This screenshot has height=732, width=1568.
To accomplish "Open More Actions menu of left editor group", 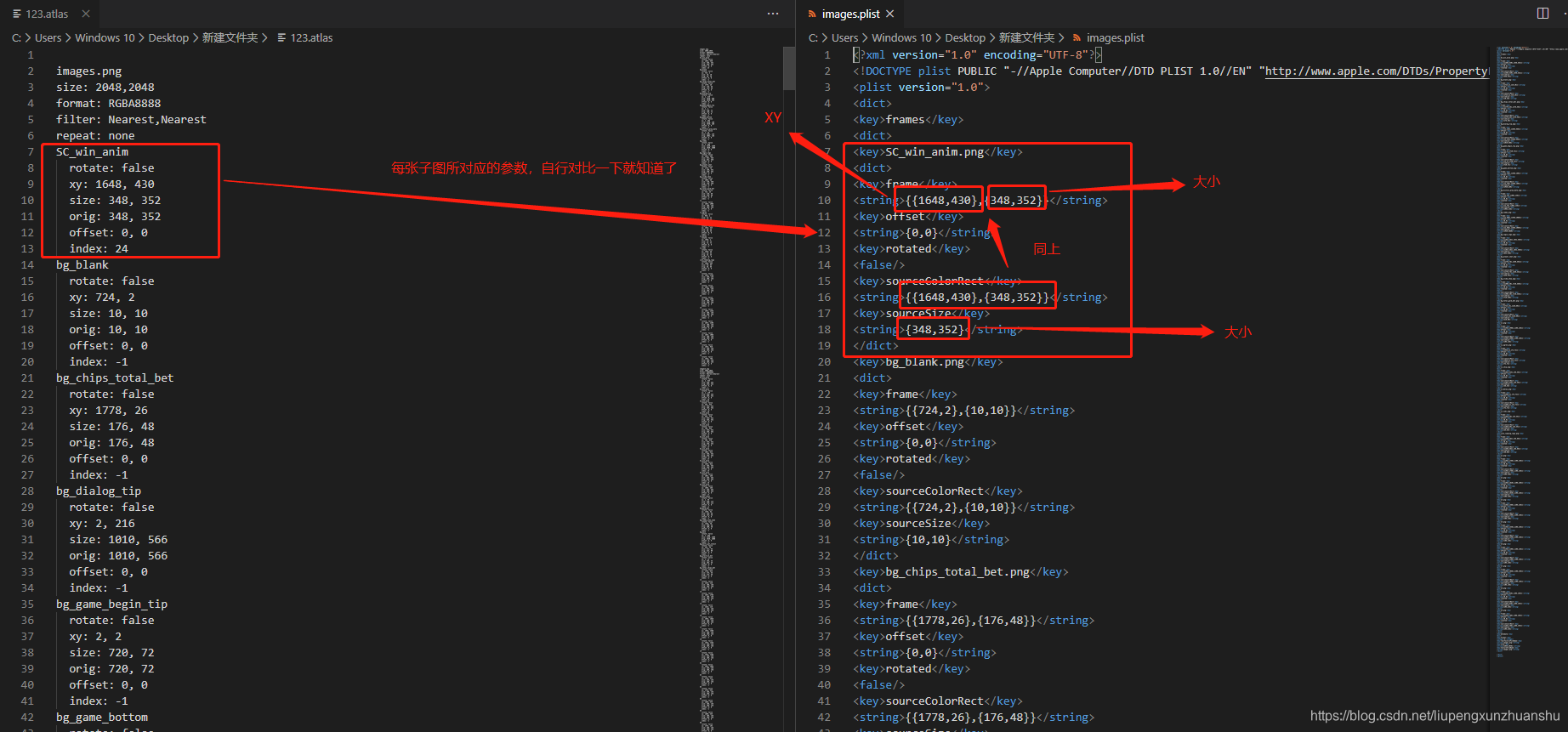I will [x=773, y=14].
